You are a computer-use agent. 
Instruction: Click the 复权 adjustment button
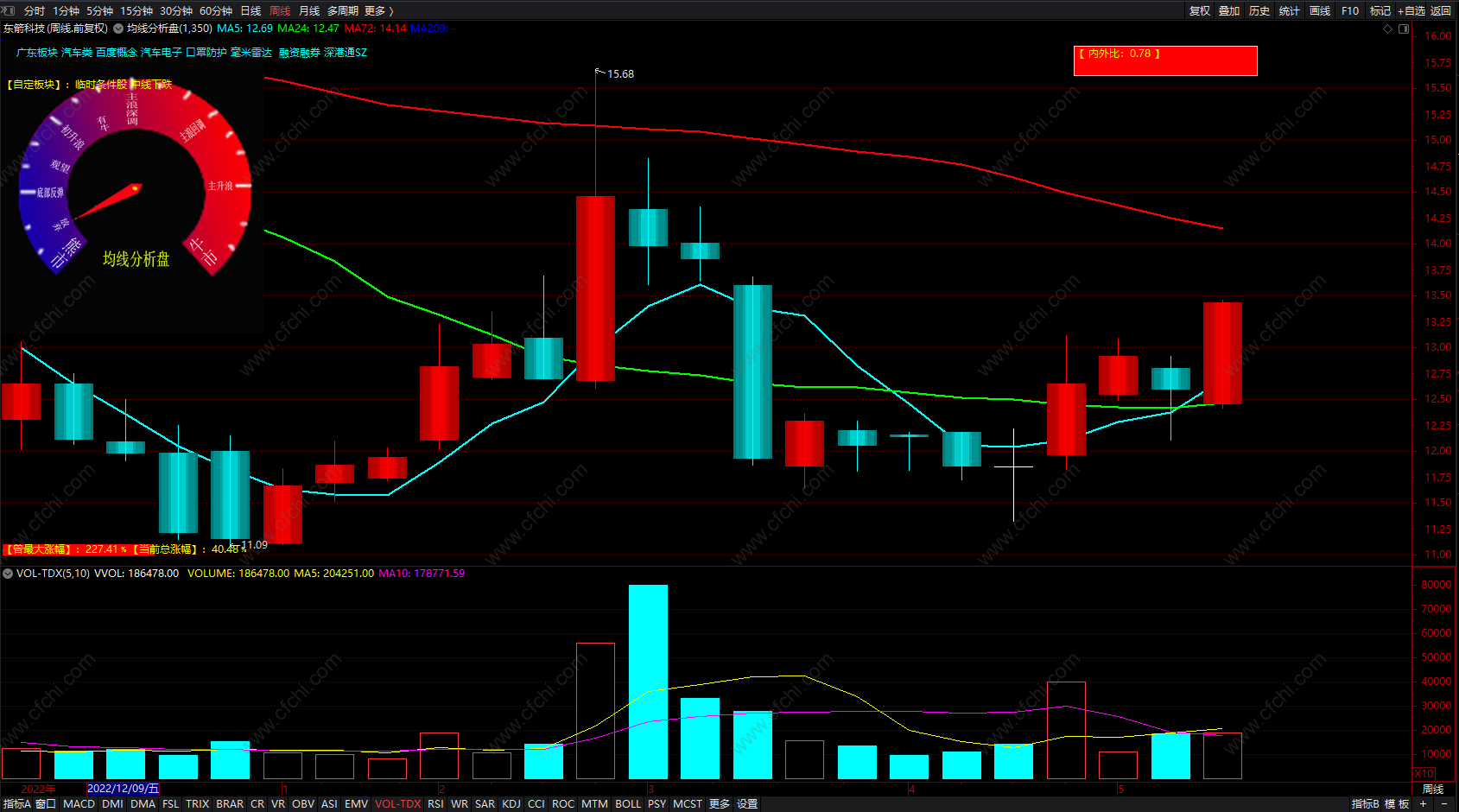(1200, 10)
